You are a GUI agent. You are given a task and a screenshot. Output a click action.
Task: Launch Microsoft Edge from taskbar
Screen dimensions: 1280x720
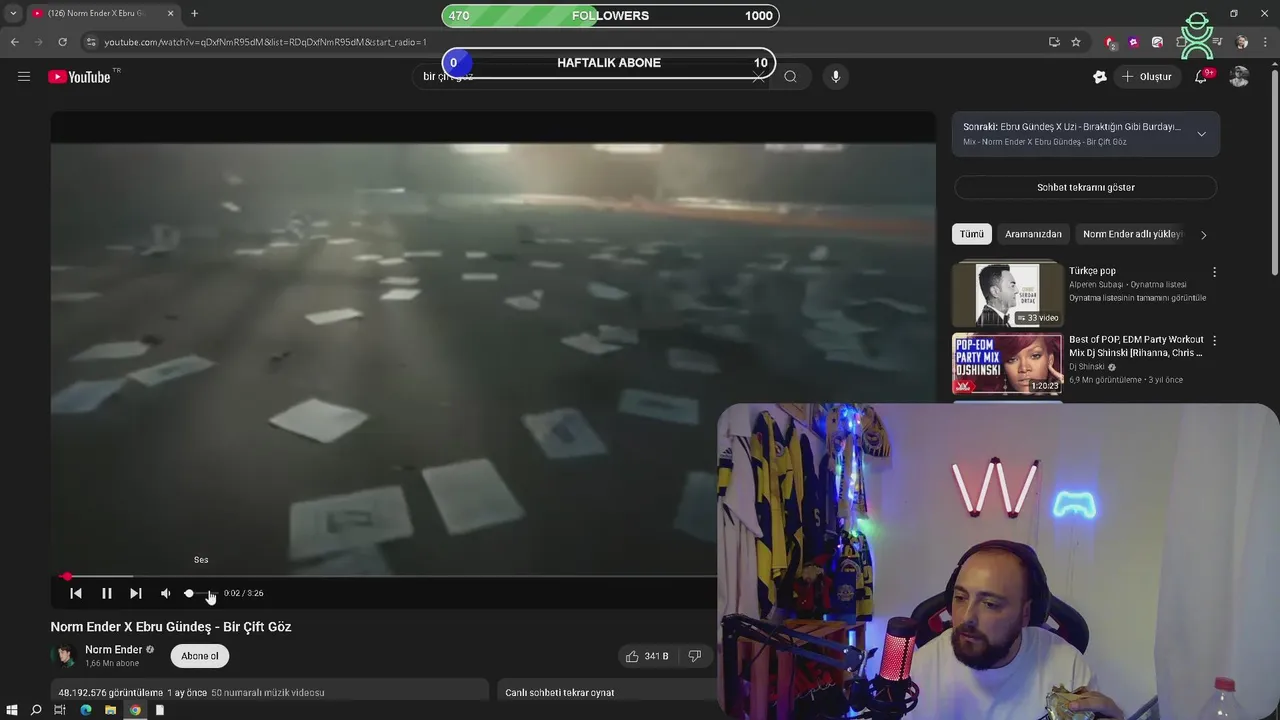pyautogui.click(x=85, y=710)
